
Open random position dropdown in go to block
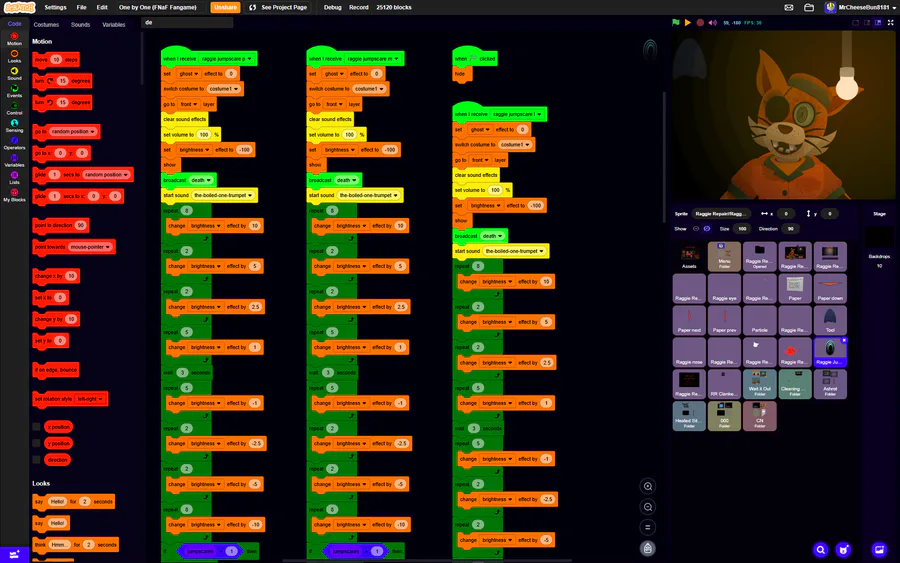[x=72, y=131]
